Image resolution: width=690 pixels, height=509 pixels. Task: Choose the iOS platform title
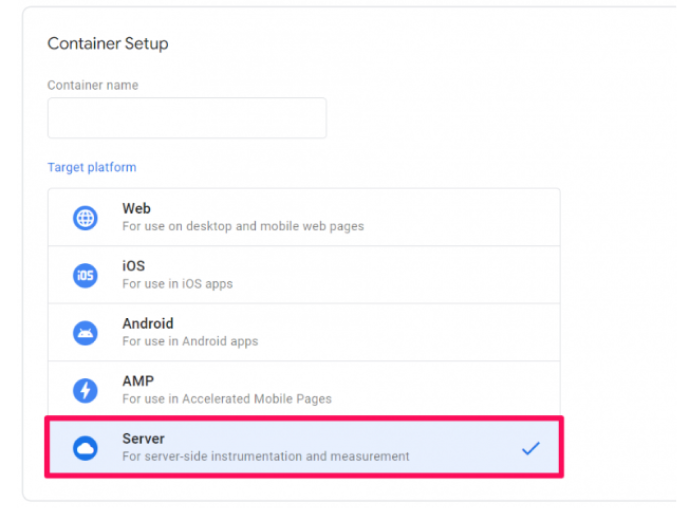point(133,266)
